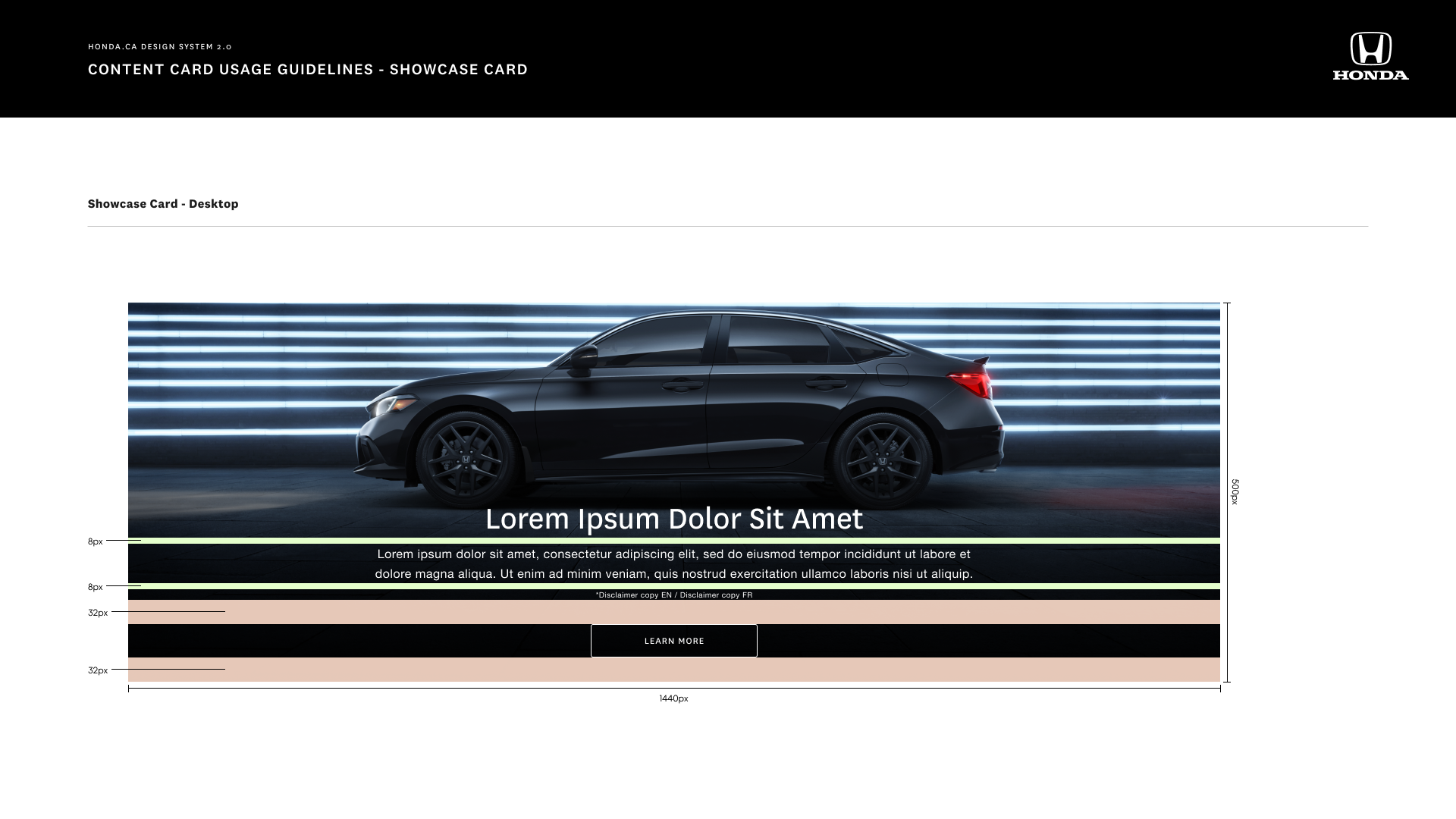Select the Lorem Ipsum Dolor Sit Amet headline

click(673, 519)
